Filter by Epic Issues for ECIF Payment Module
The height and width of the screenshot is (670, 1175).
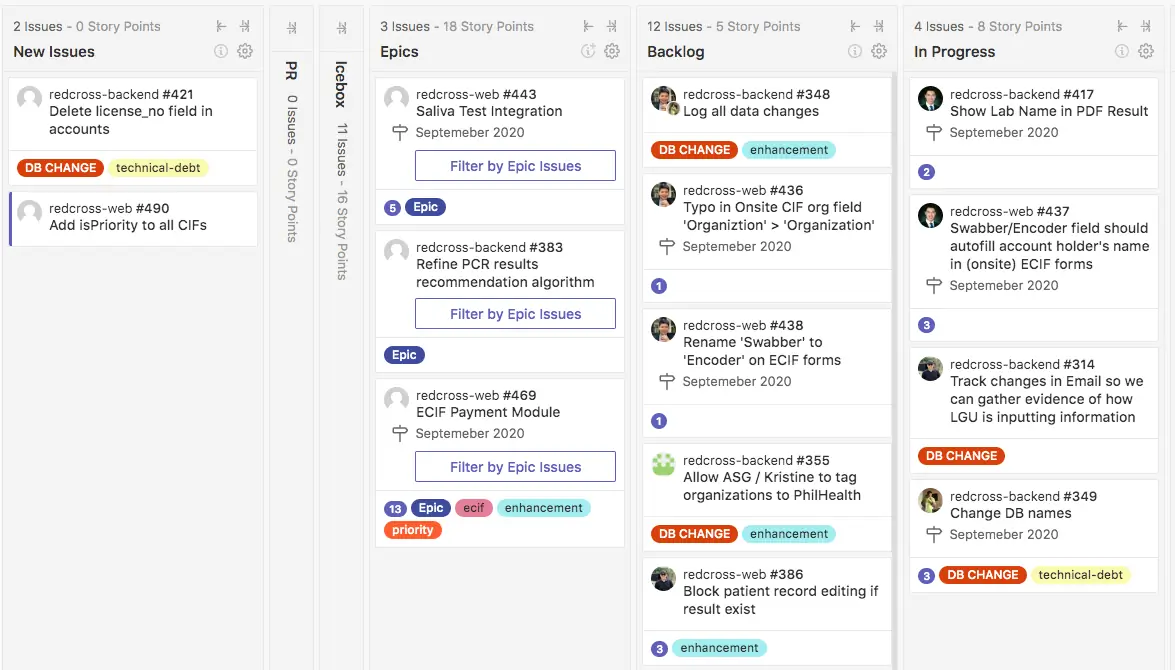516,467
